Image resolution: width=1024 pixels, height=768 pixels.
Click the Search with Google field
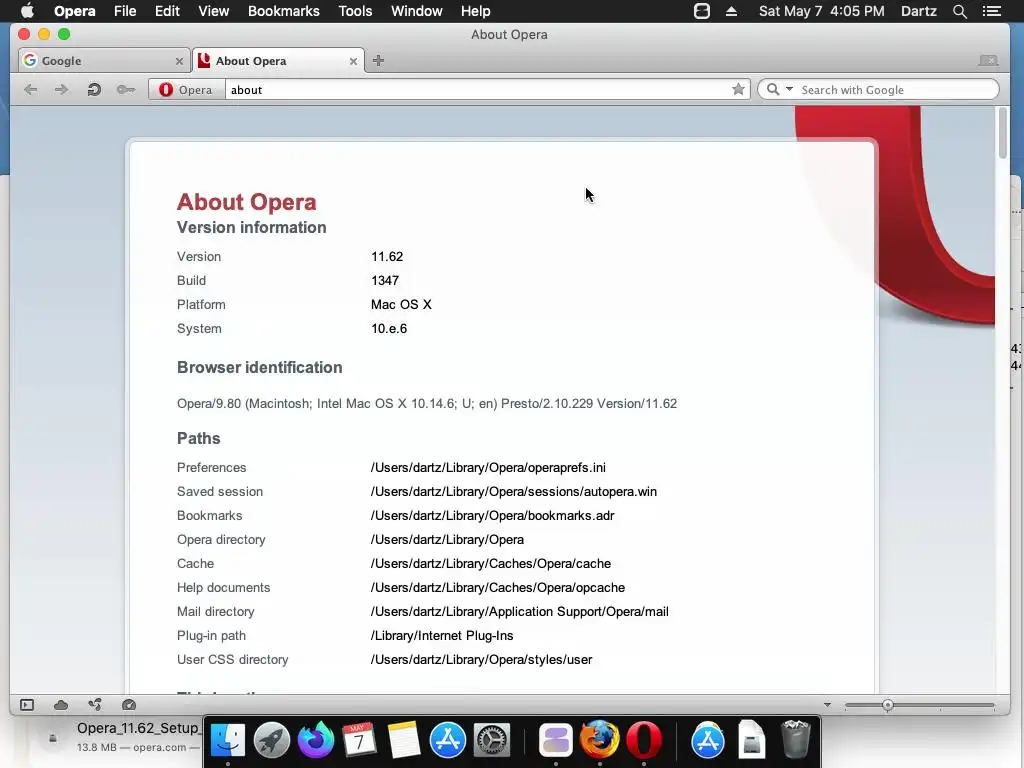pyautogui.click(x=897, y=89)
